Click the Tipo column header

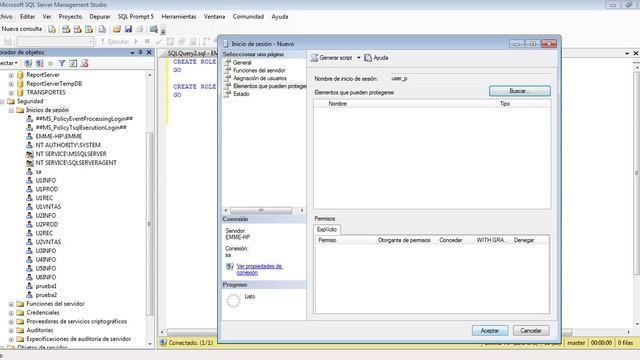pyautogui.click(x=505, y=104)
